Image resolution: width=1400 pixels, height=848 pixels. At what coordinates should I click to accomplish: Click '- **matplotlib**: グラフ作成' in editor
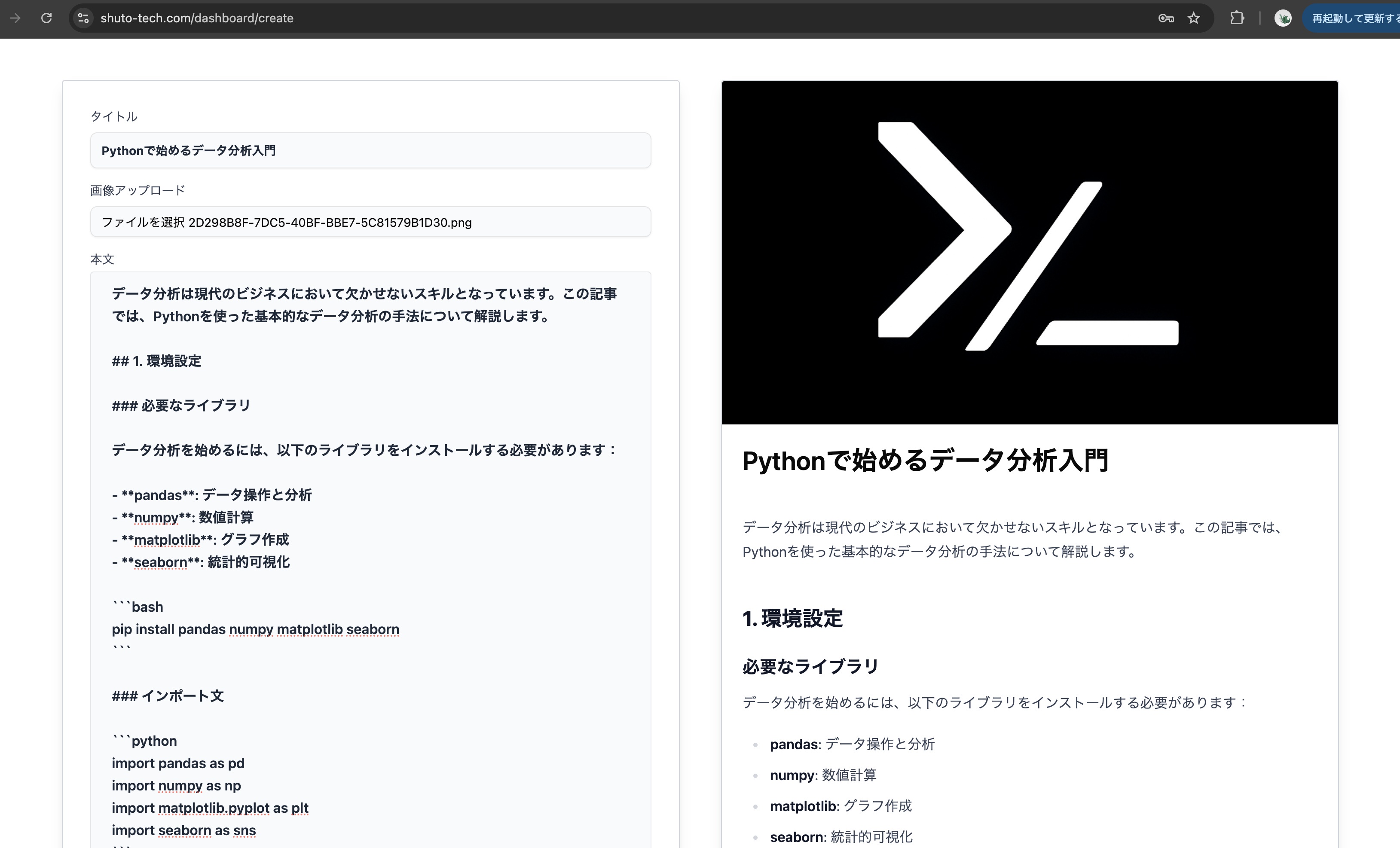pos(201,539)
